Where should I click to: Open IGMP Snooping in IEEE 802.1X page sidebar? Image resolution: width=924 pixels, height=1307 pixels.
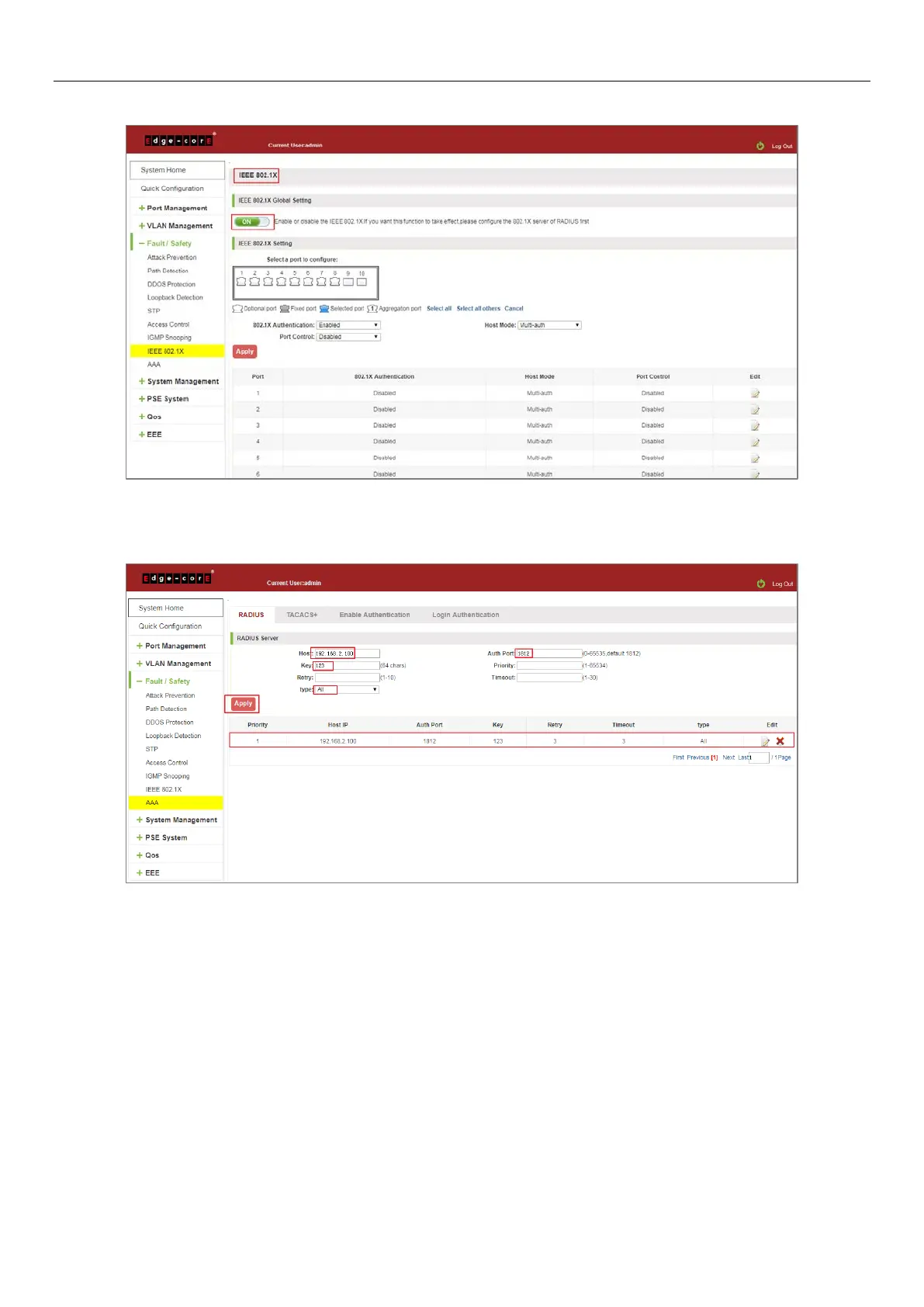169,338
